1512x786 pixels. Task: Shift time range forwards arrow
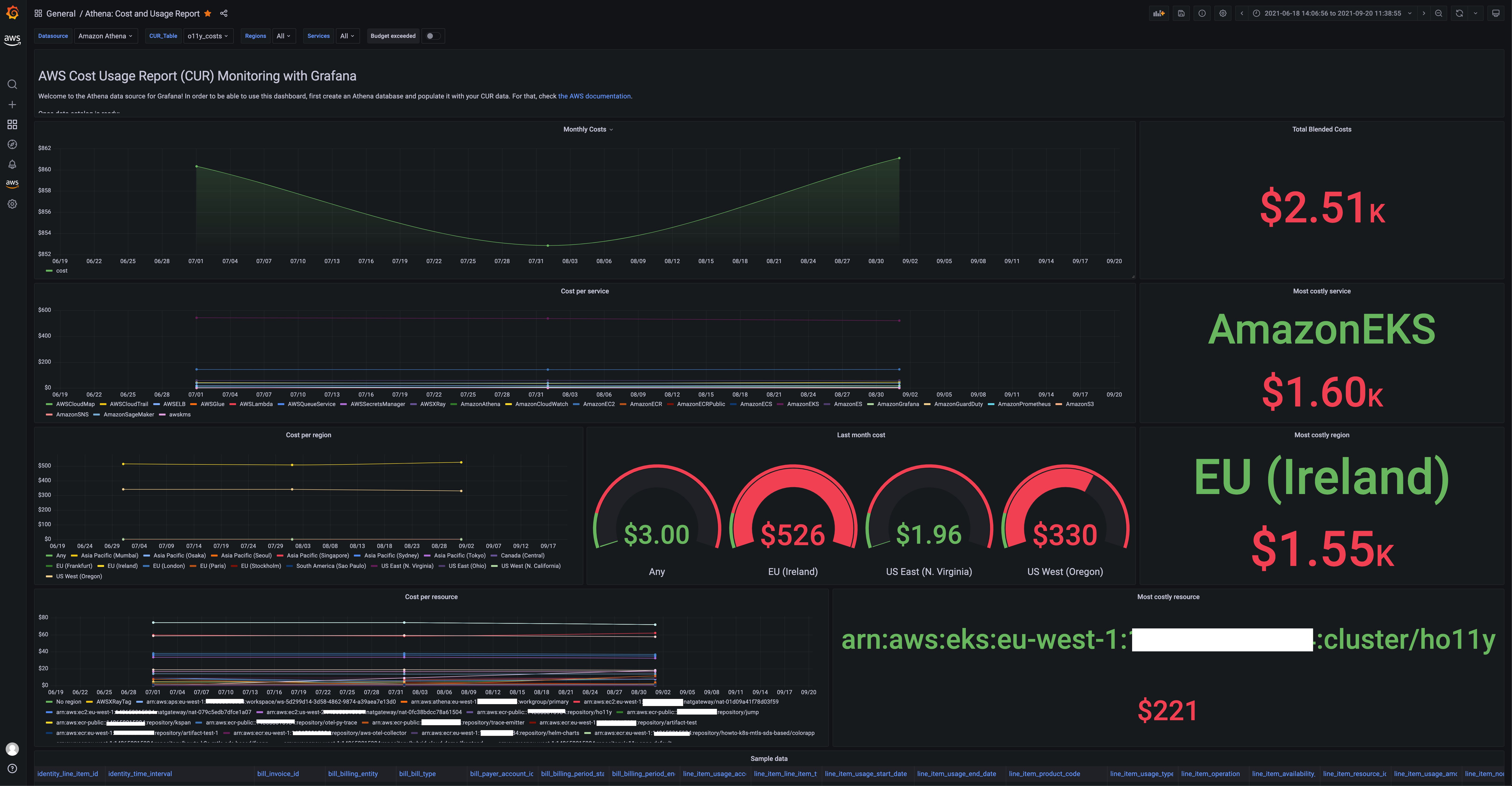pos(1423,13)
